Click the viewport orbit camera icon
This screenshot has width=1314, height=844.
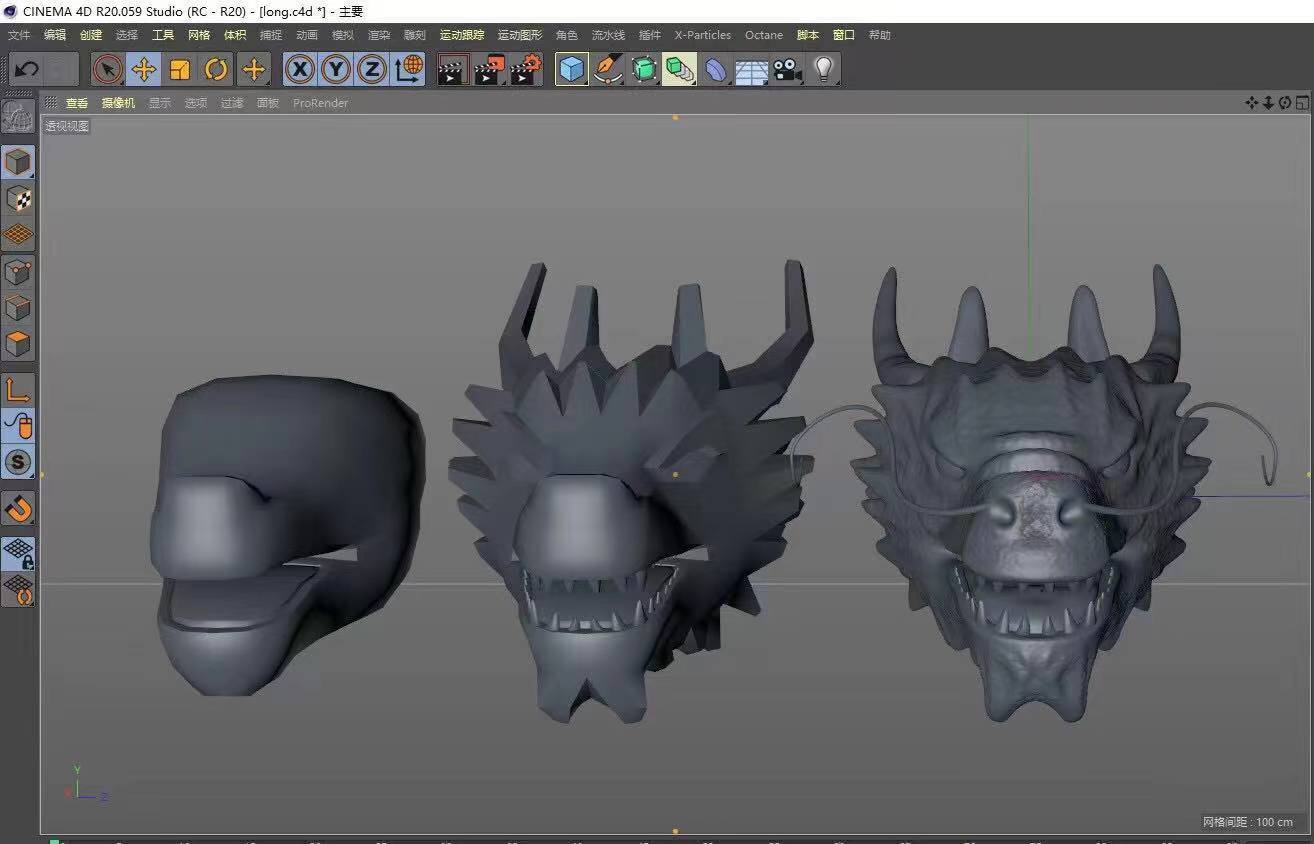pyautogui.click(x=1285, y=103)
